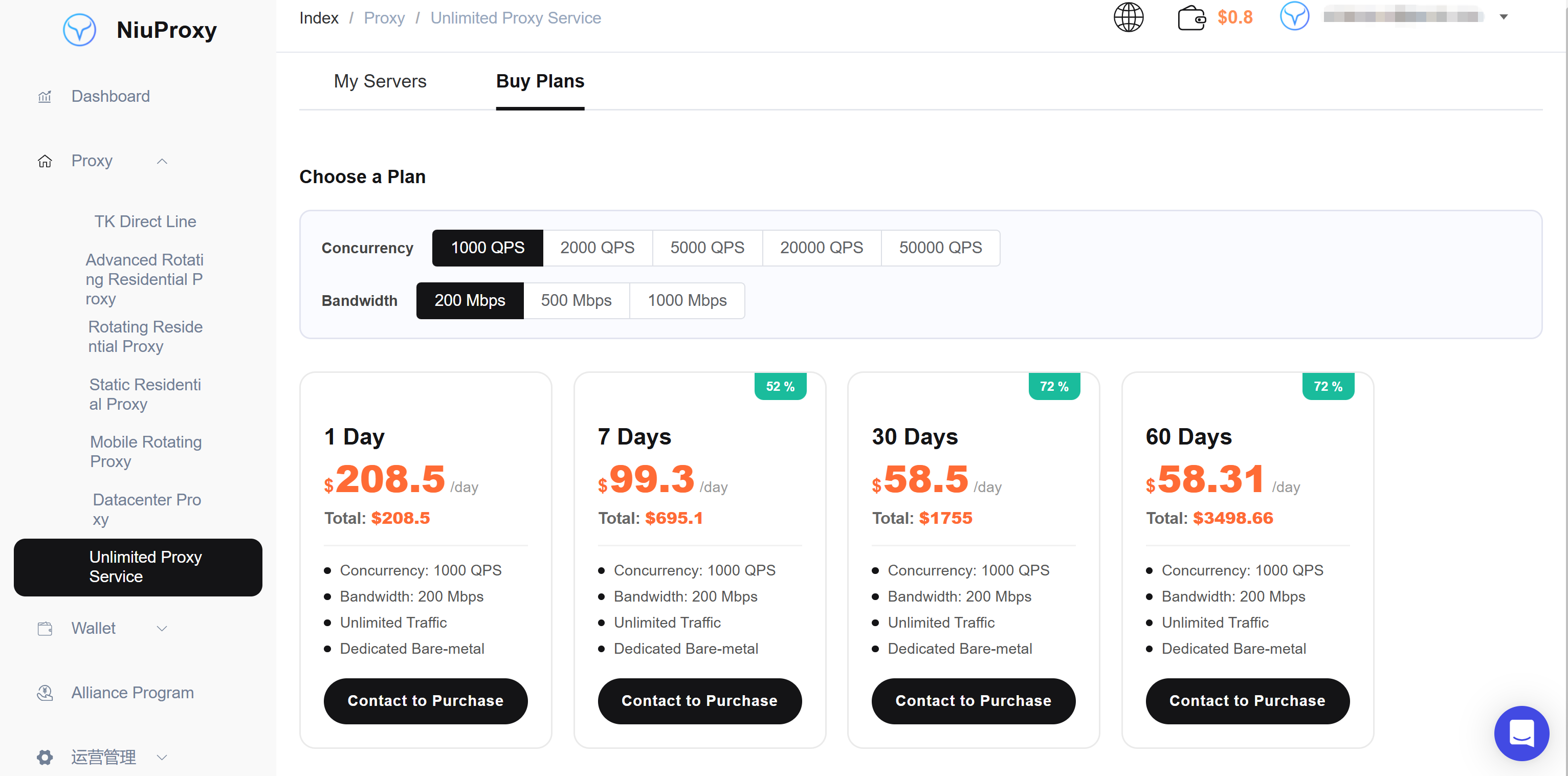The height and width of the screenshot is (776, 1568).
Task: Choose 200 Mbps bandwidth
Action: pos(469,301)
